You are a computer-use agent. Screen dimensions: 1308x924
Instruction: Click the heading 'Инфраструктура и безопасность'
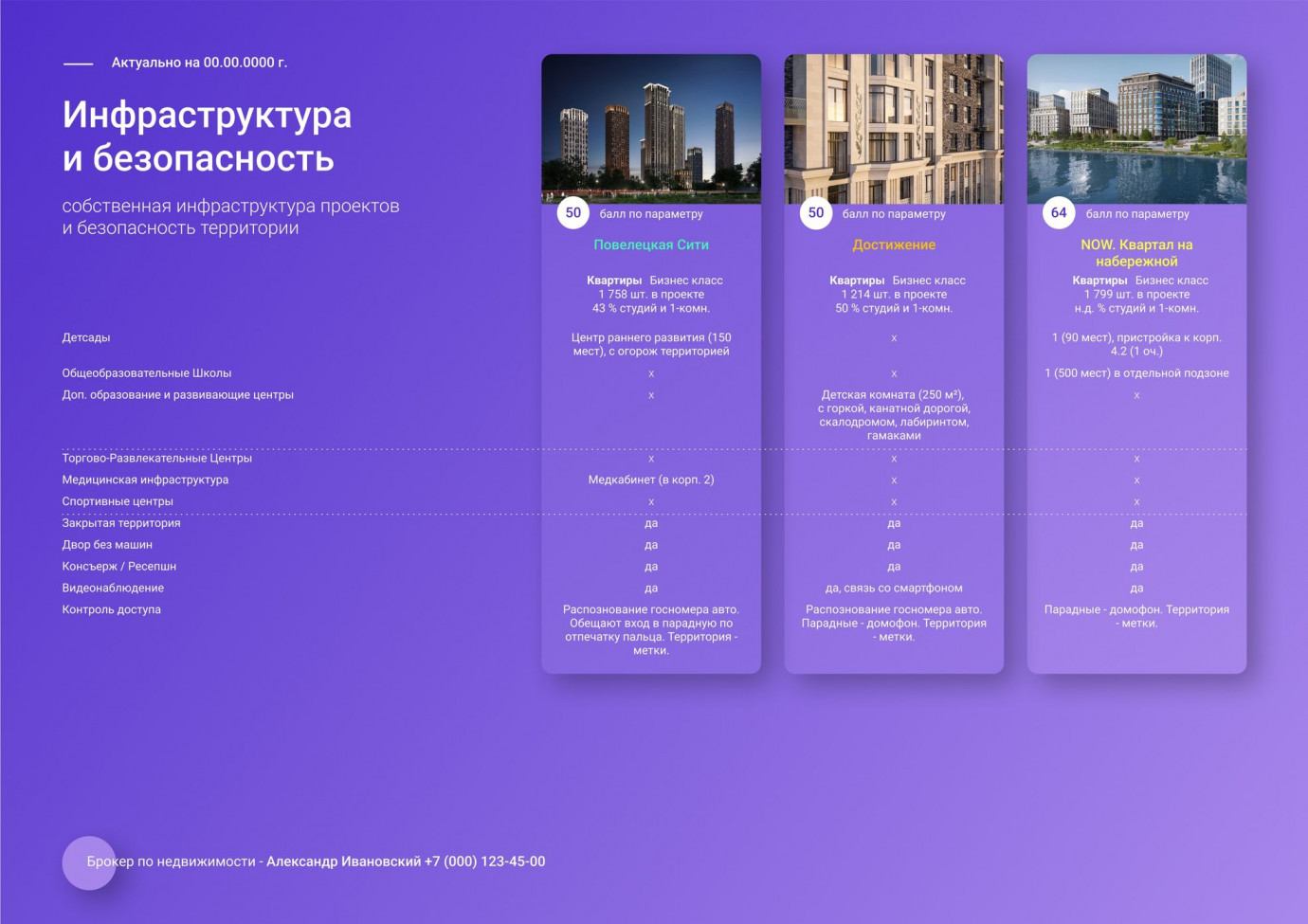[207, 136]
